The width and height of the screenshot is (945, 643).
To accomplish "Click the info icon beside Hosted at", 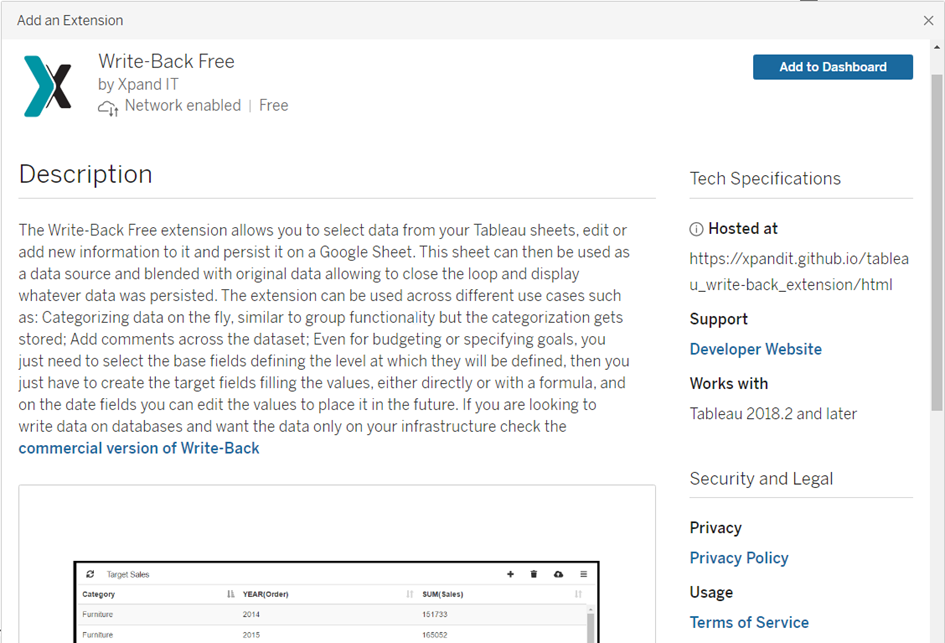I will click(x=696, y=229).
